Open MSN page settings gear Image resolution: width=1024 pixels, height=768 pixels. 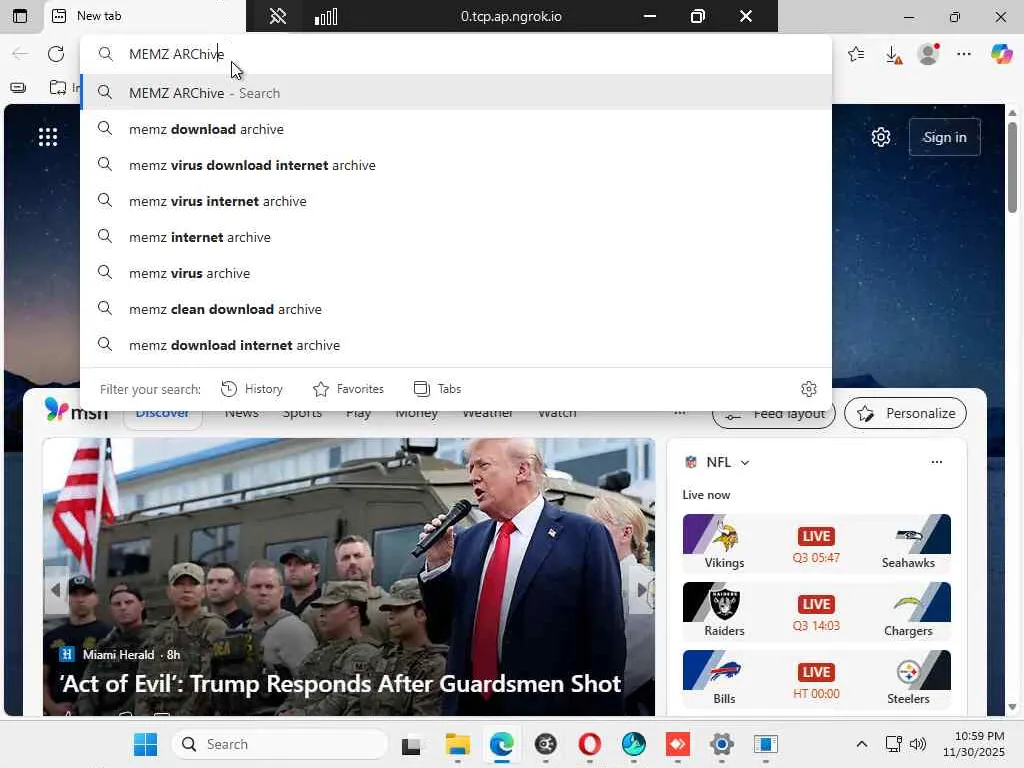[x=881, y=137]
